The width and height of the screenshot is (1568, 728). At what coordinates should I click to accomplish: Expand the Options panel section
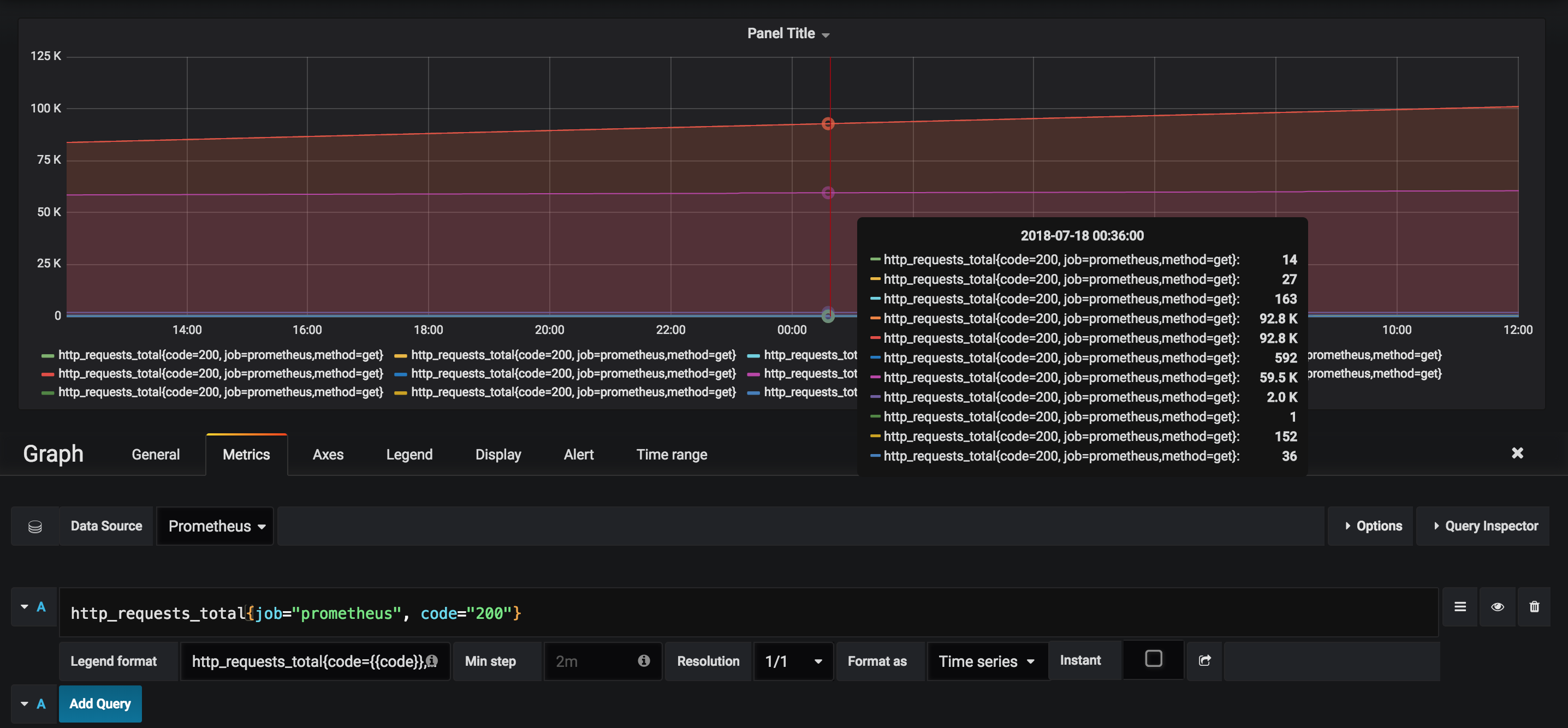1373,525
